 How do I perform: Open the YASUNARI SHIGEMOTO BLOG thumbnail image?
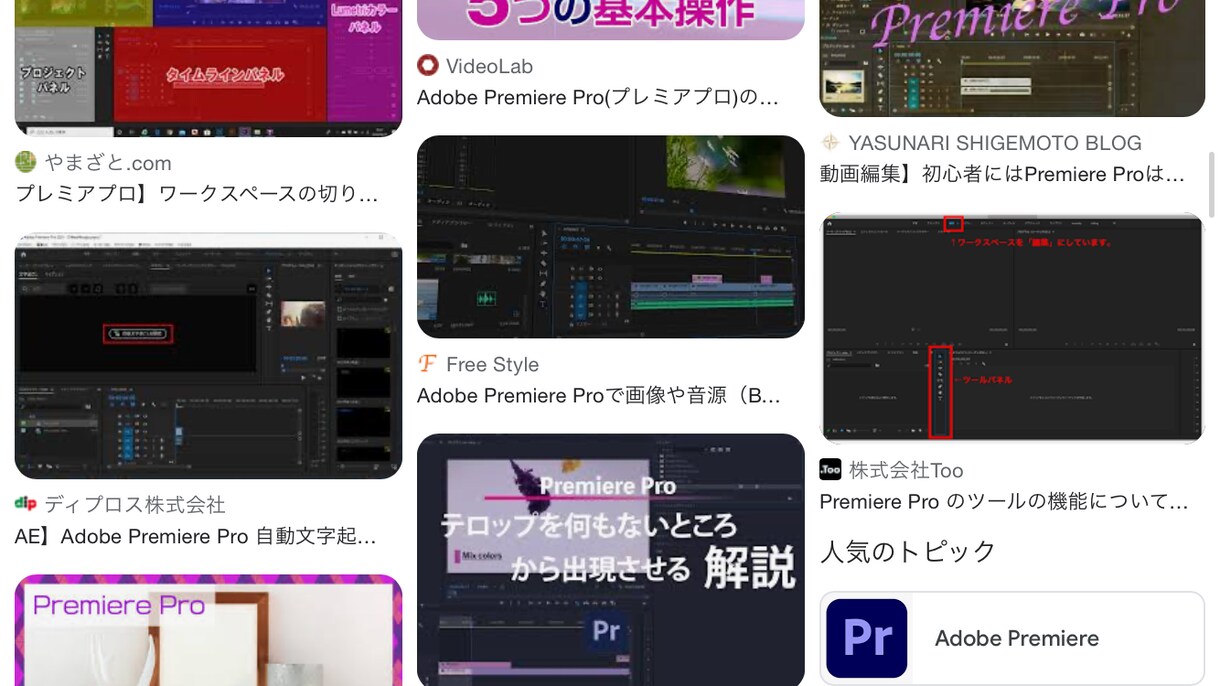1012,58
